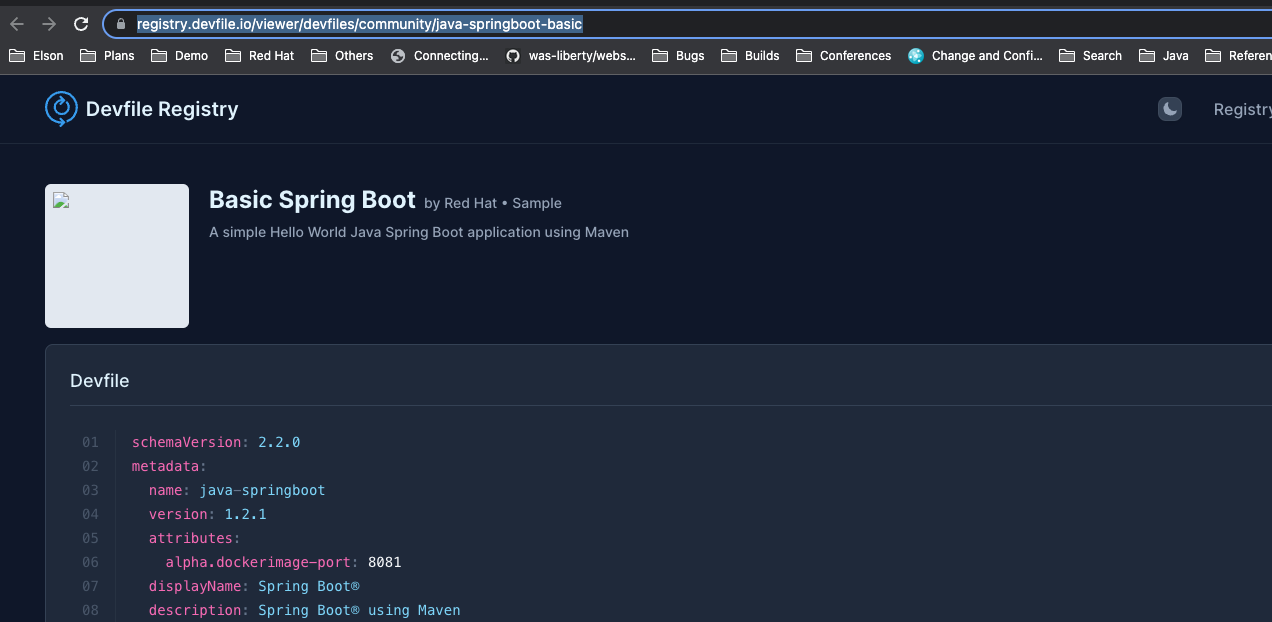Image resolution: width=1272 pixels, height=622 pixels.
Task: Click the Basic Spring Boot heading
Action: (312, 200)
